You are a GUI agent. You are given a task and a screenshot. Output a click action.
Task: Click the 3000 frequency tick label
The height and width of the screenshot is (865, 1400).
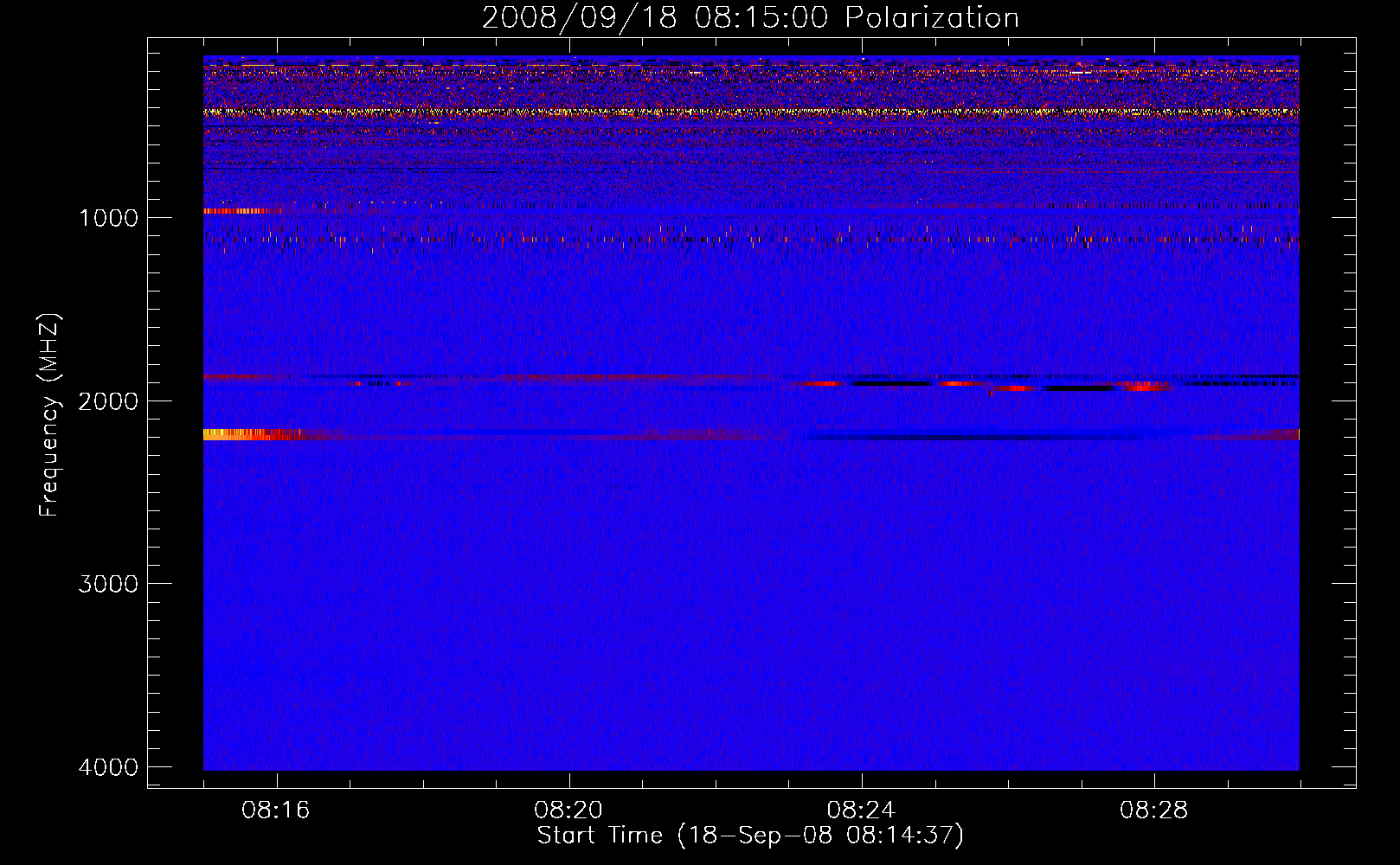[108, 584]
